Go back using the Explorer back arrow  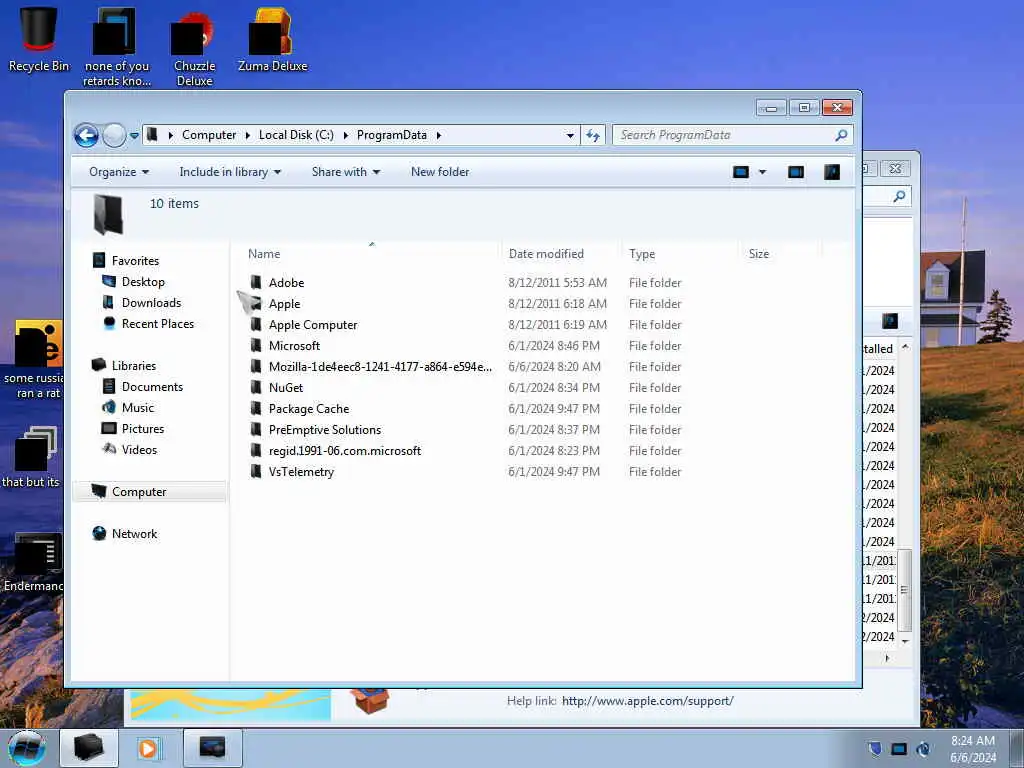point(86,135)
